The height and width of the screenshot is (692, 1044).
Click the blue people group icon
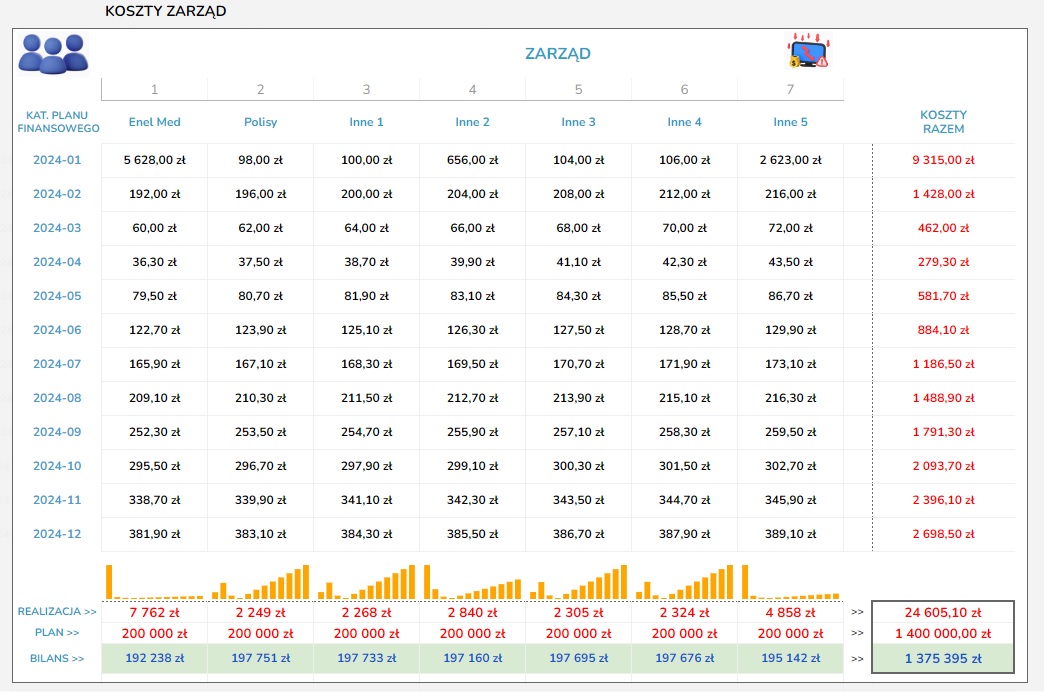tap(52, 53)
